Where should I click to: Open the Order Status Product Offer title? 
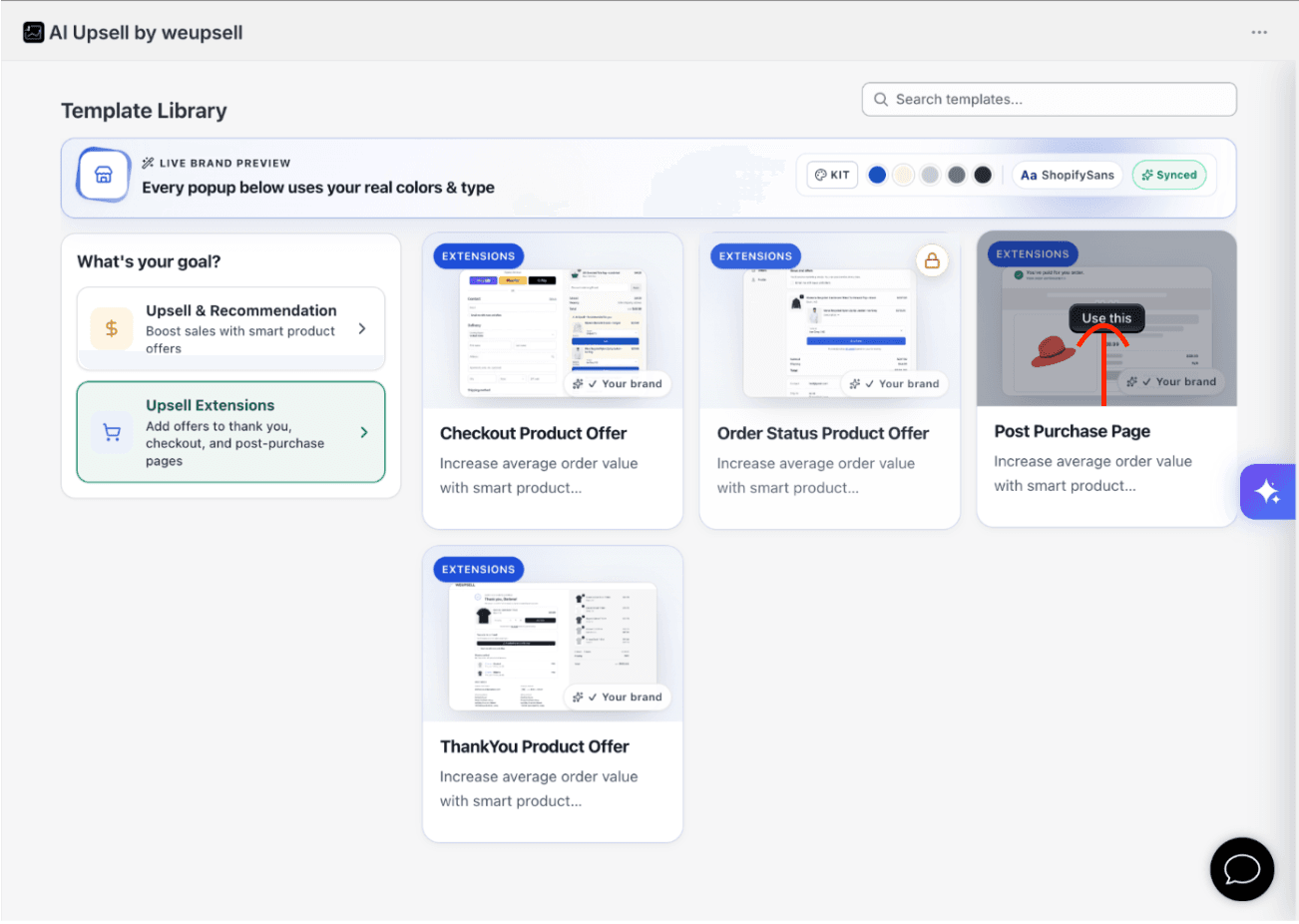click(x=822, y=433)
